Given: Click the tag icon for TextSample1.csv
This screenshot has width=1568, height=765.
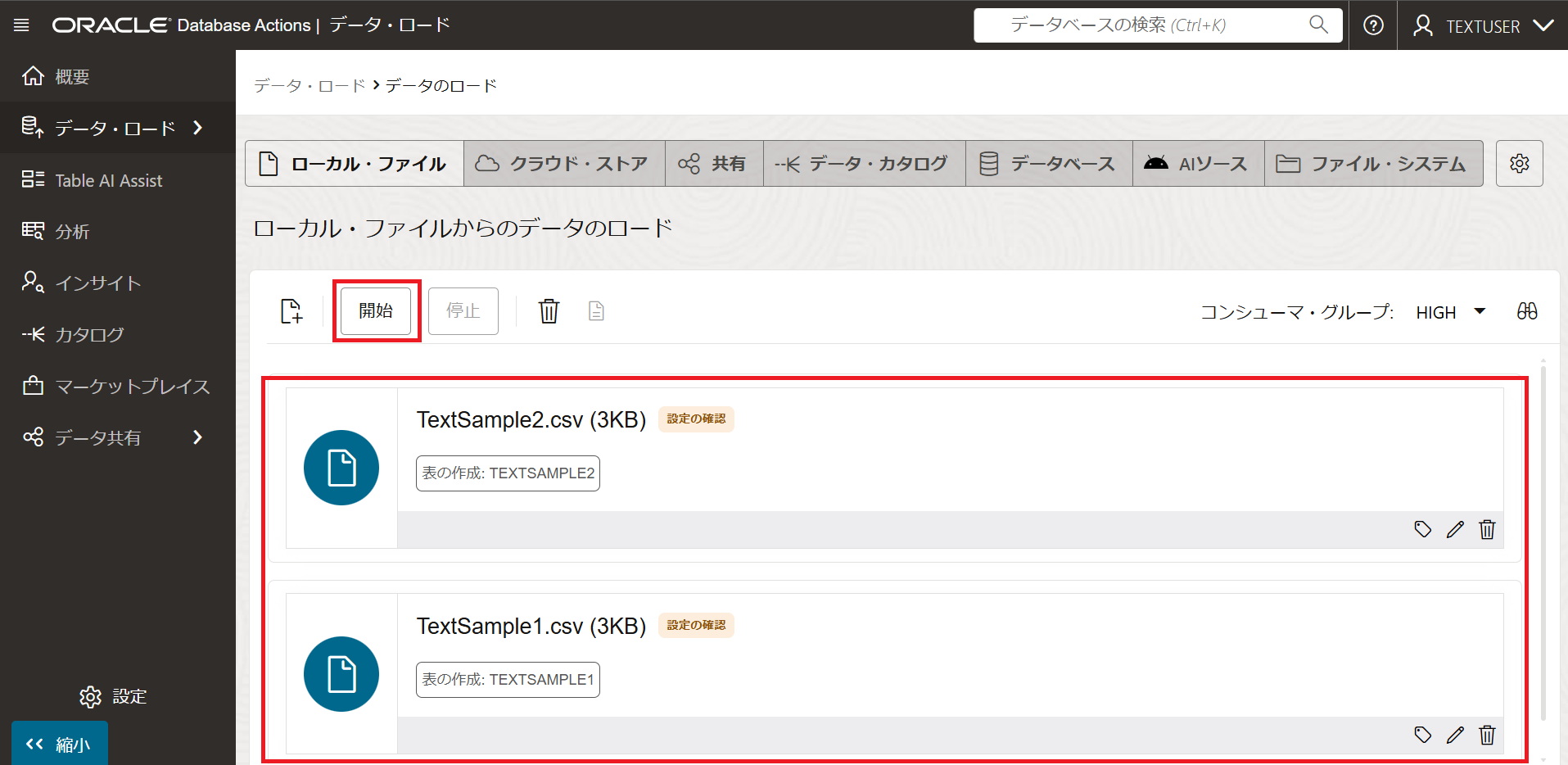Looking at the screenshot, I should coord(1423,736).
